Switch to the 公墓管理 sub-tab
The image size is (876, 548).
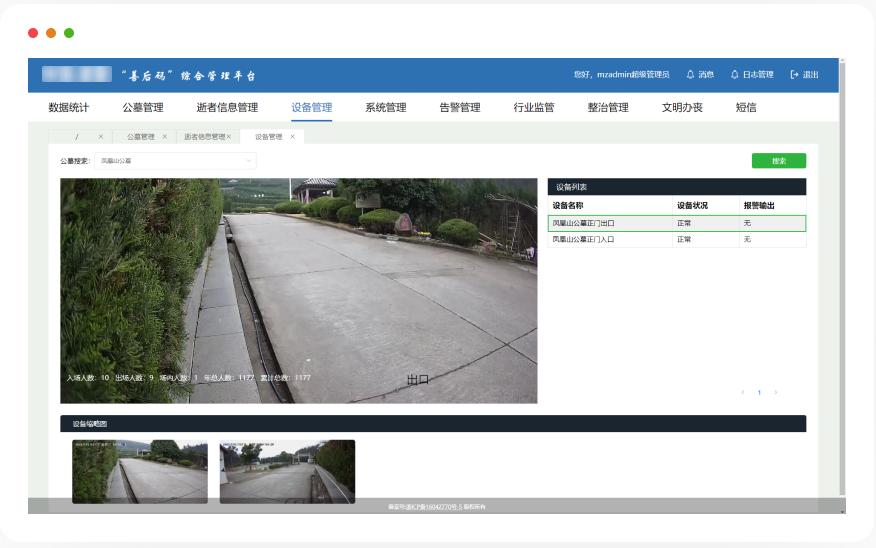140,137
